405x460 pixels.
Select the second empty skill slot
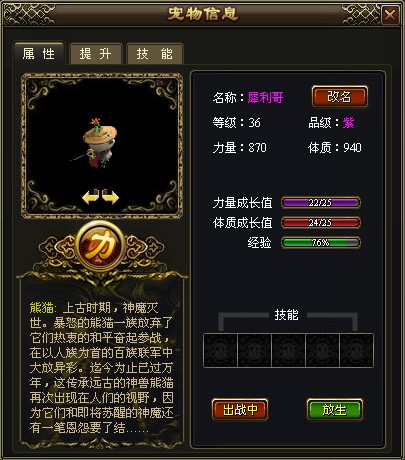point(254,350)
